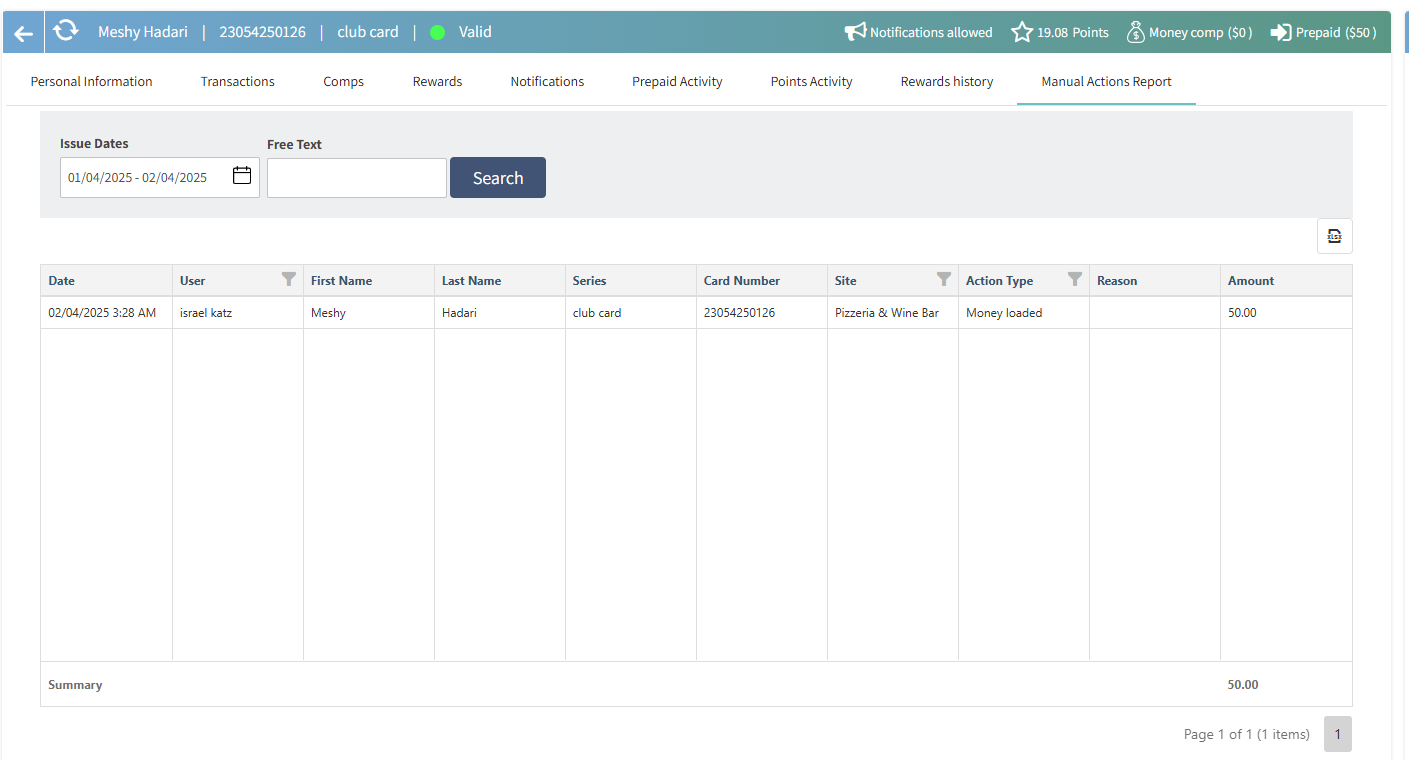1409x760 pixels.
Task: Click the Notifications allowed megaphone icon
Action: click(x=855, y=32)
